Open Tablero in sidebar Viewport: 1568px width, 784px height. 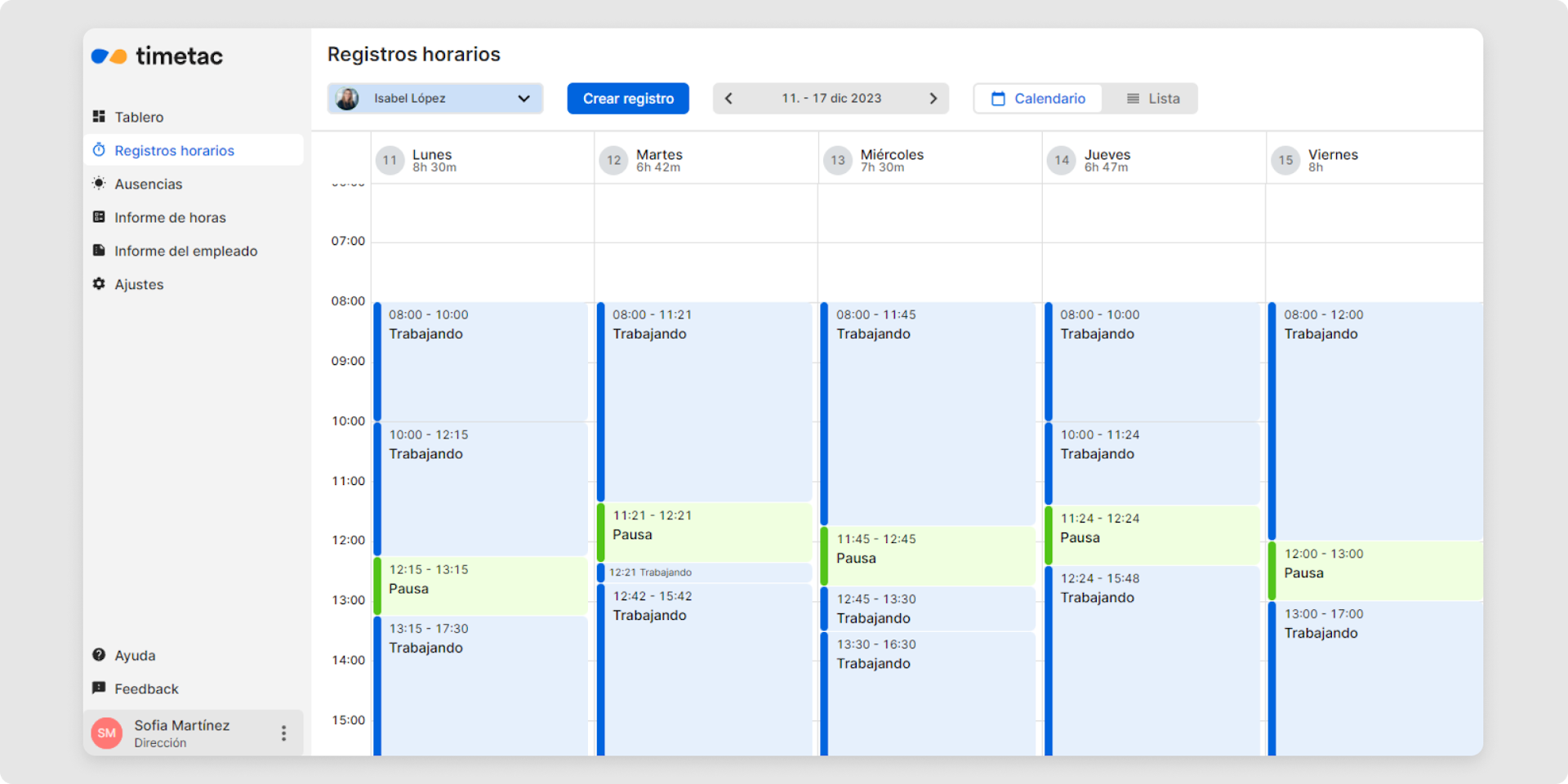click(193, 117)
